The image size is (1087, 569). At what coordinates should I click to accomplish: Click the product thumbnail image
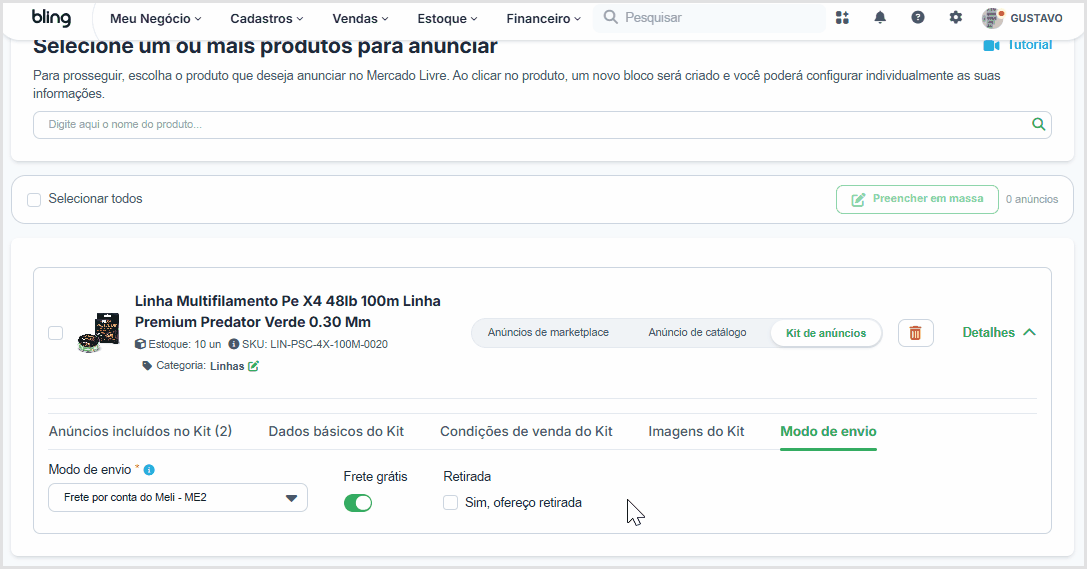pyautogui.click(x=99, y=333)
